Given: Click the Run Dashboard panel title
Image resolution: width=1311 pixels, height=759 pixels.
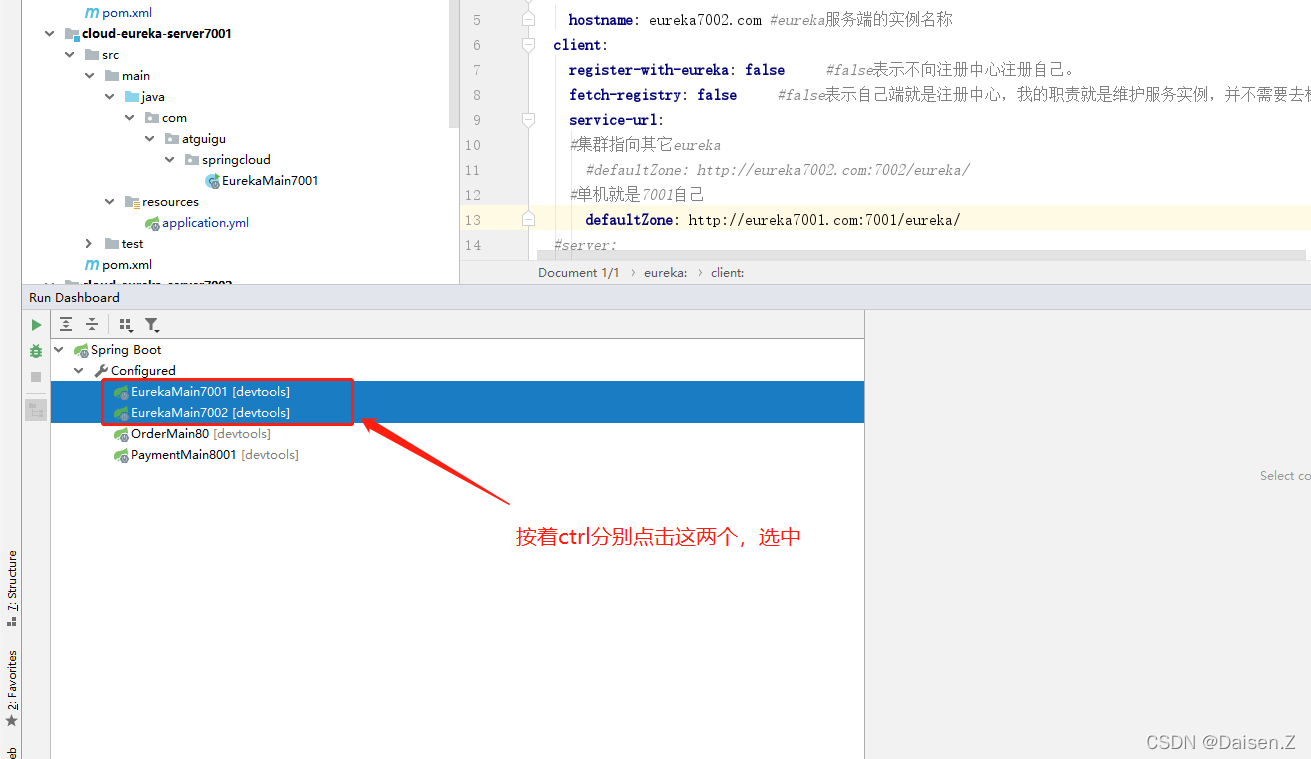Looking at the screenshot, I should 74,297.
